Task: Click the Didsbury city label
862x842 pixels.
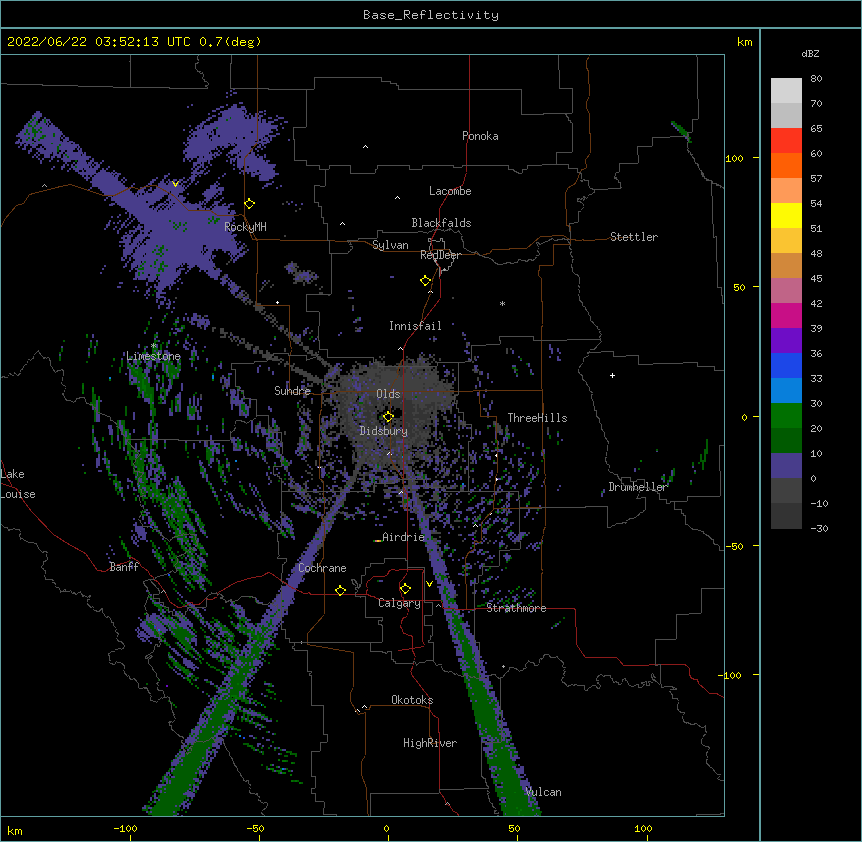Action: (383, 431)
